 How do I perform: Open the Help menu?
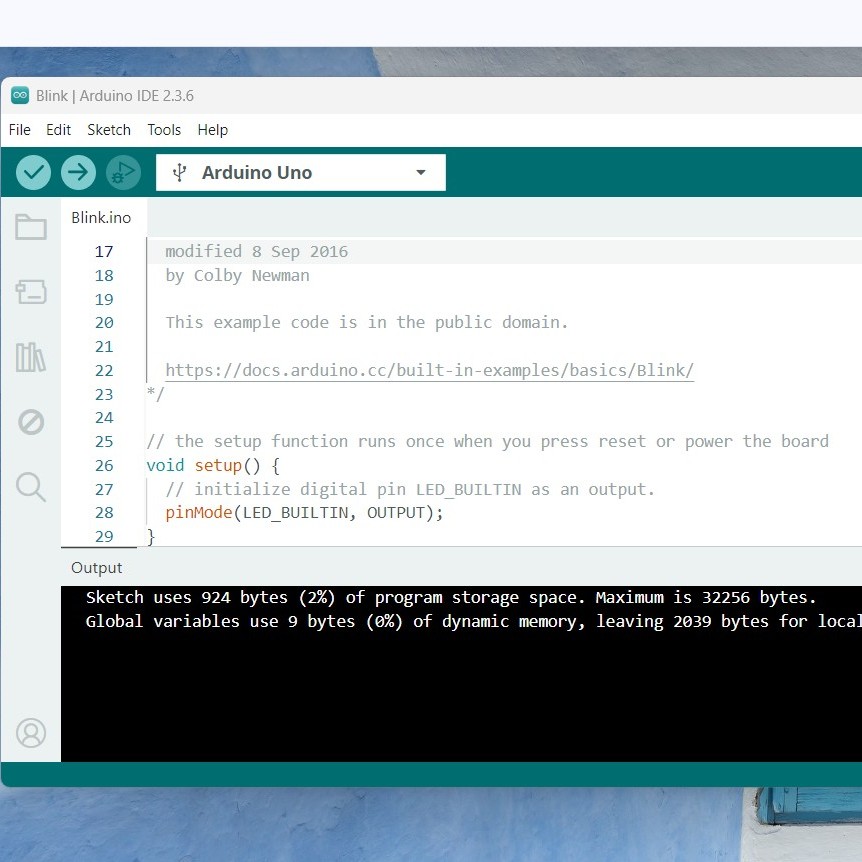(212, 130)
